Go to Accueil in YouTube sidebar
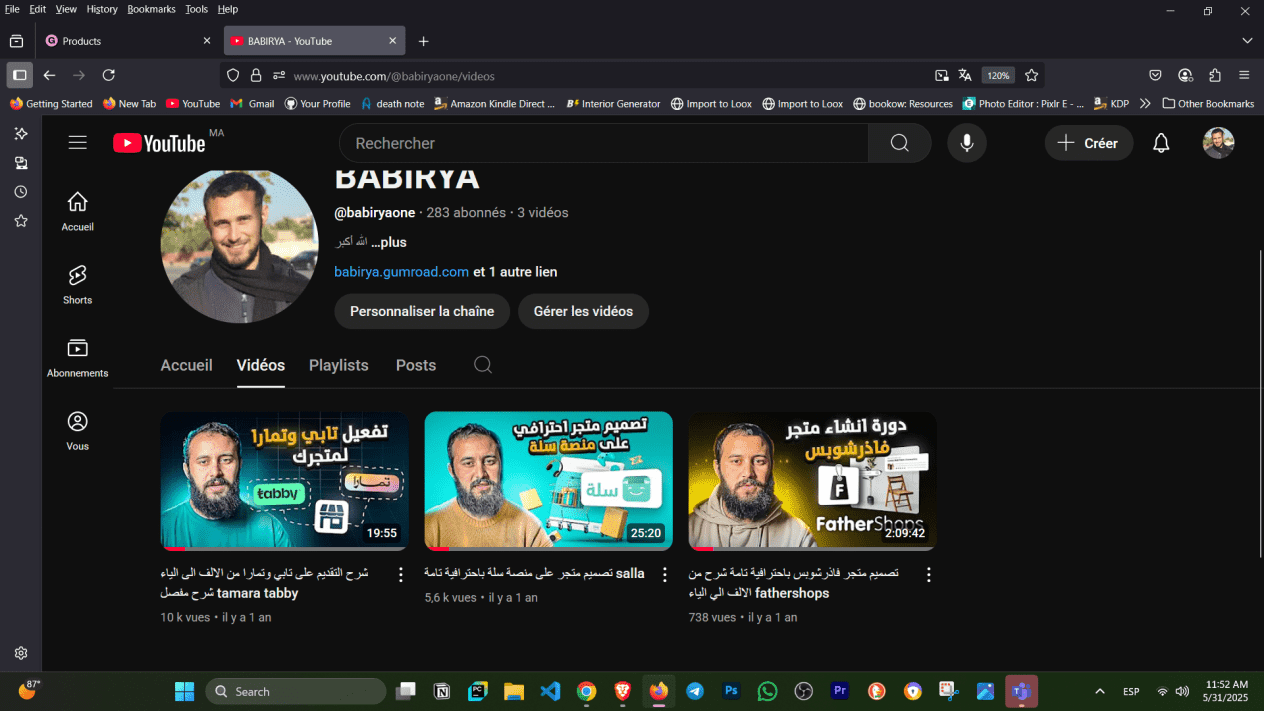The width and height of the screenshot is (1264, 711). [x=77, y=211]
